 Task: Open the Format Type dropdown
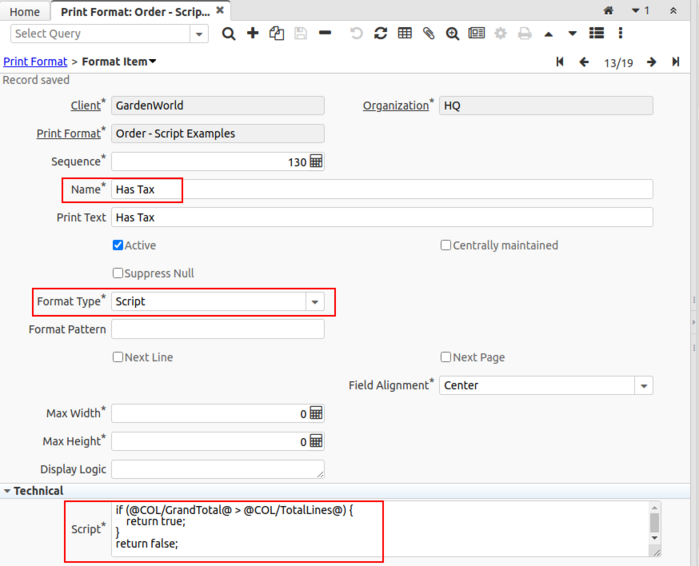tap(315, 301)
